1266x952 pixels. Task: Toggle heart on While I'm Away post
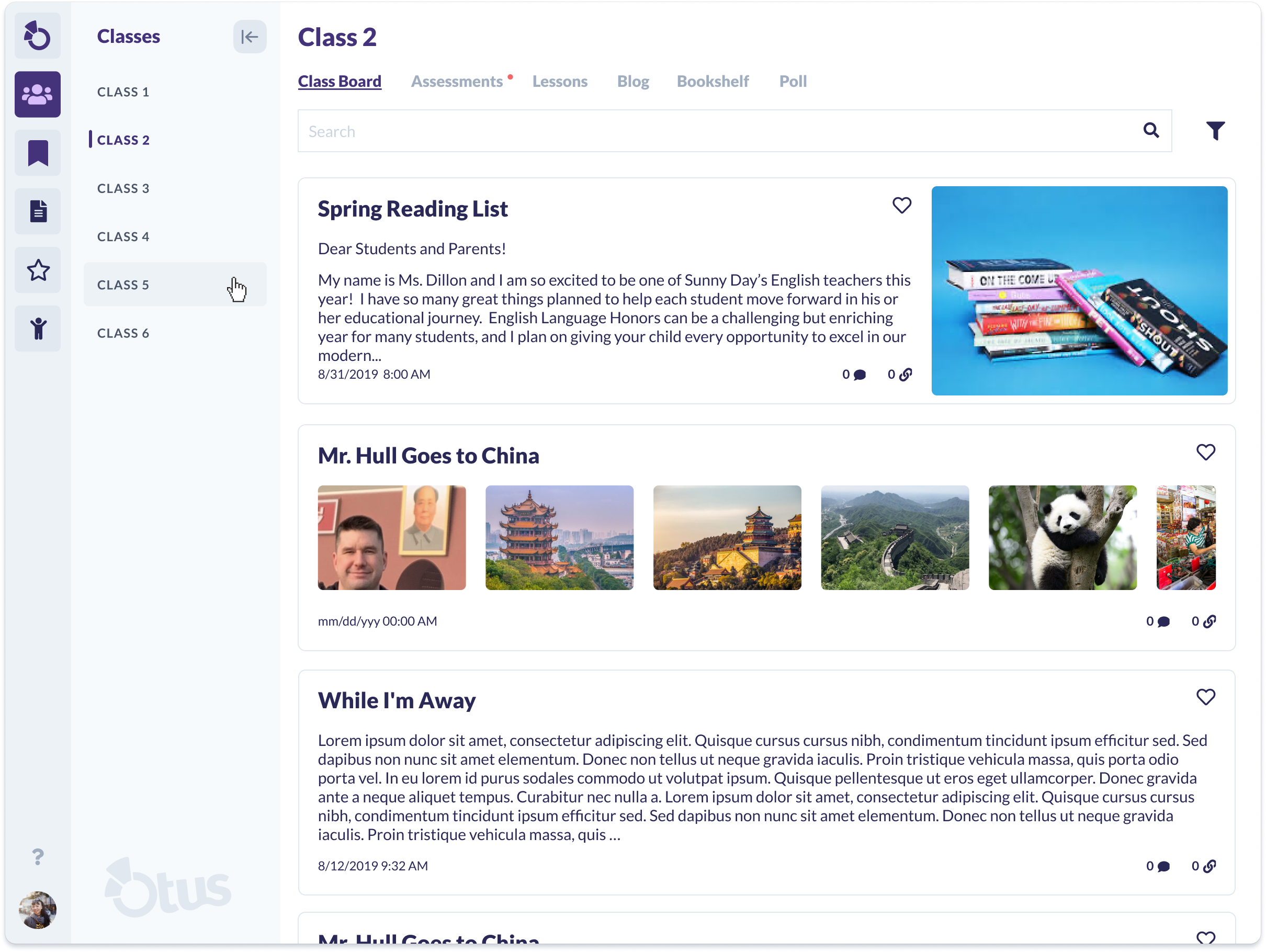[1205, 697]
